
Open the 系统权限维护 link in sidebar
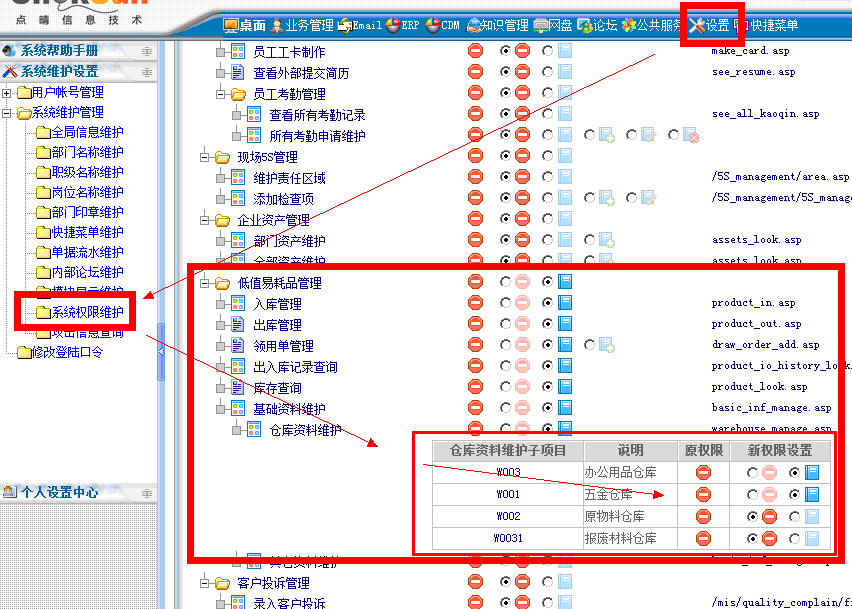tap(87, 312)
